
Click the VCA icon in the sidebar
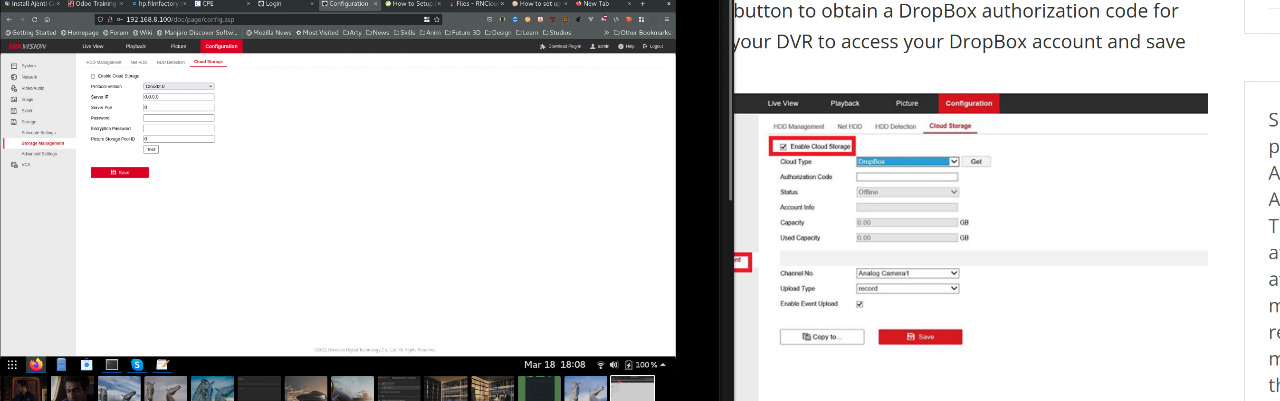13,165
